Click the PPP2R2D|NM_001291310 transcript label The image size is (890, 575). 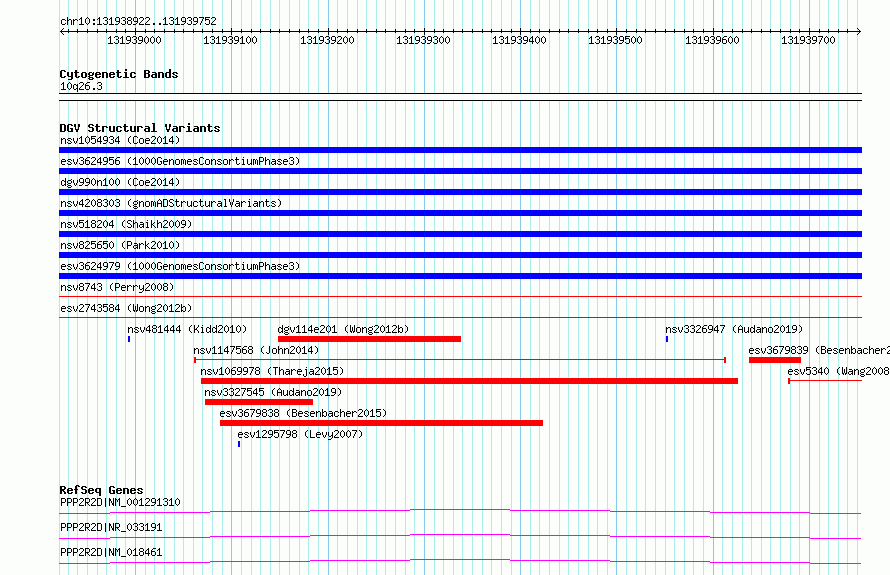click(x=120, y=502)
